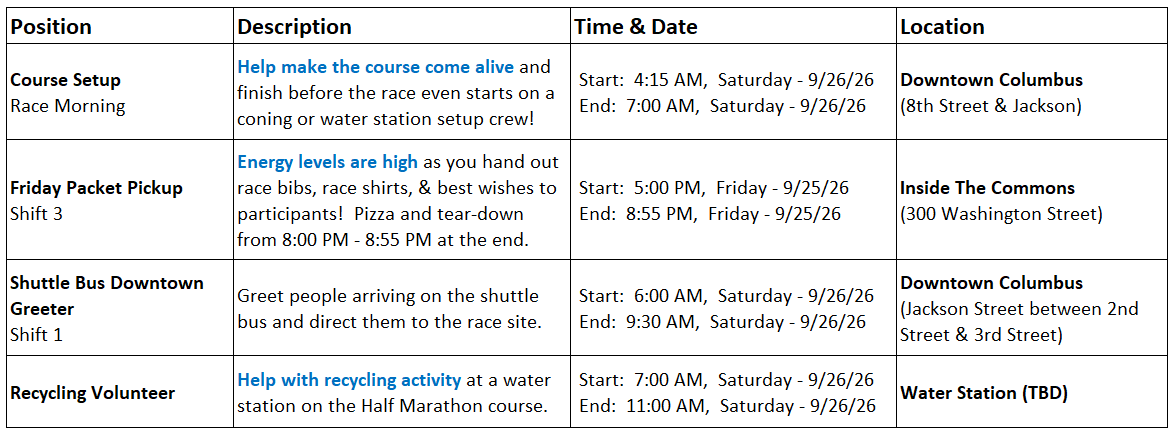This screenshot has height=432, width=1171.
Task: Click the 11:00 AM end time cell
Action: click(x=727, y=406)
